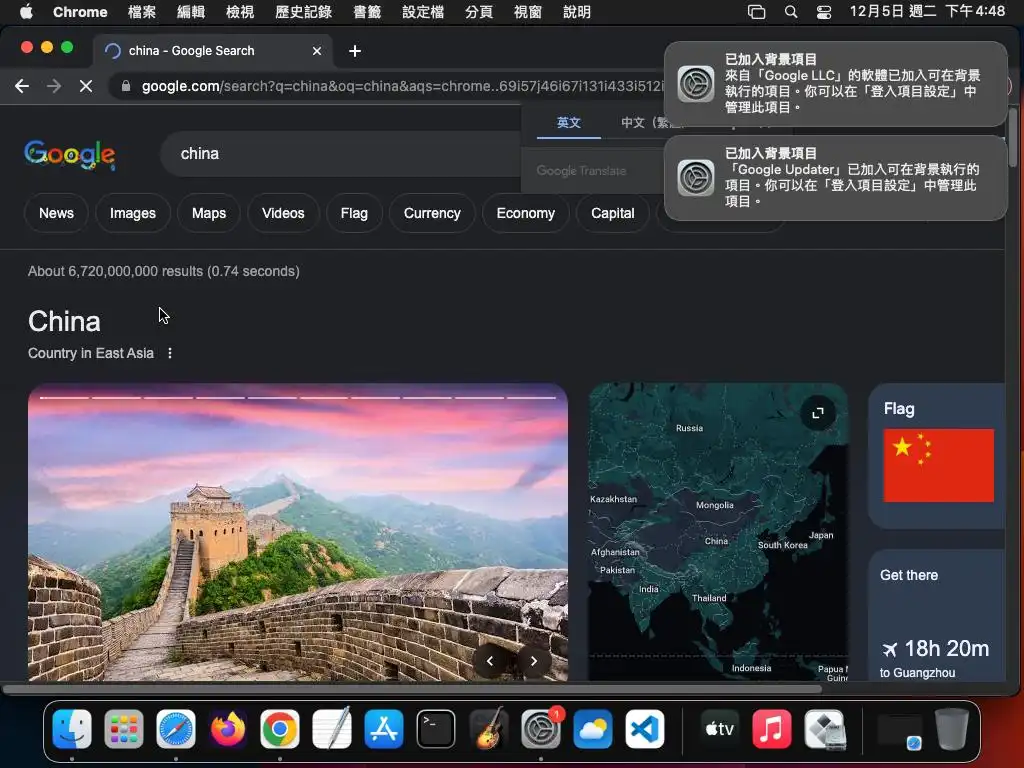Open the Music app in dock
The height and width of the screenshot is (768, 1024).
click(x=771, y=729)
